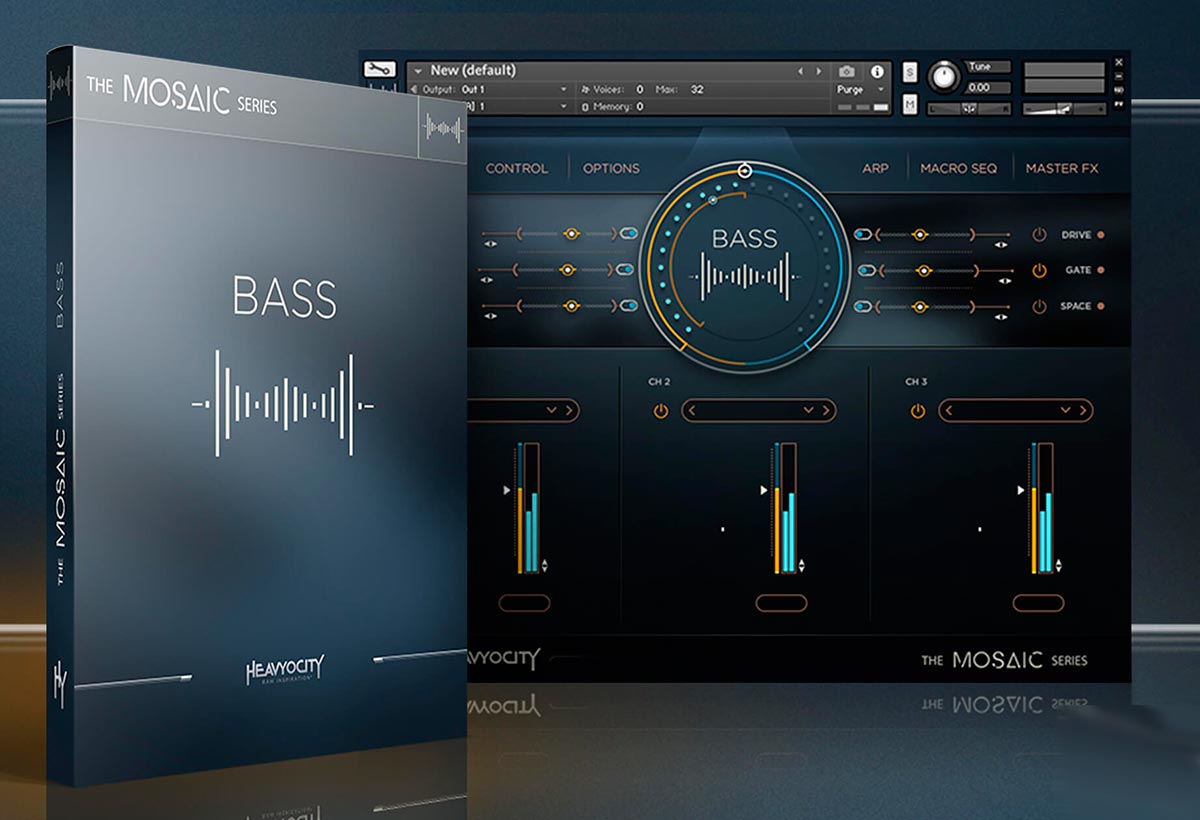Toggle the CH 2 power button
Screen dimensions: 1200x820
pos(661,410)
